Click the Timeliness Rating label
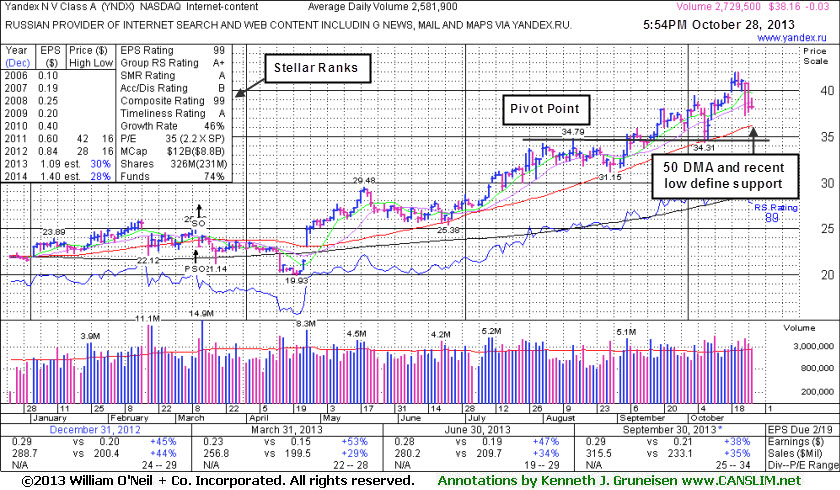 click(163, 114)
